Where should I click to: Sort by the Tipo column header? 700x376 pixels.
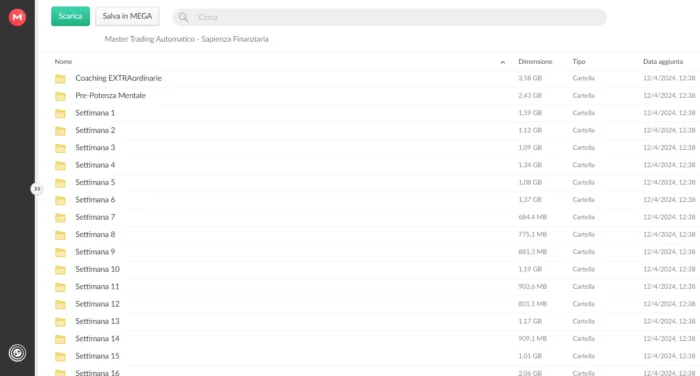click(579, 62)
